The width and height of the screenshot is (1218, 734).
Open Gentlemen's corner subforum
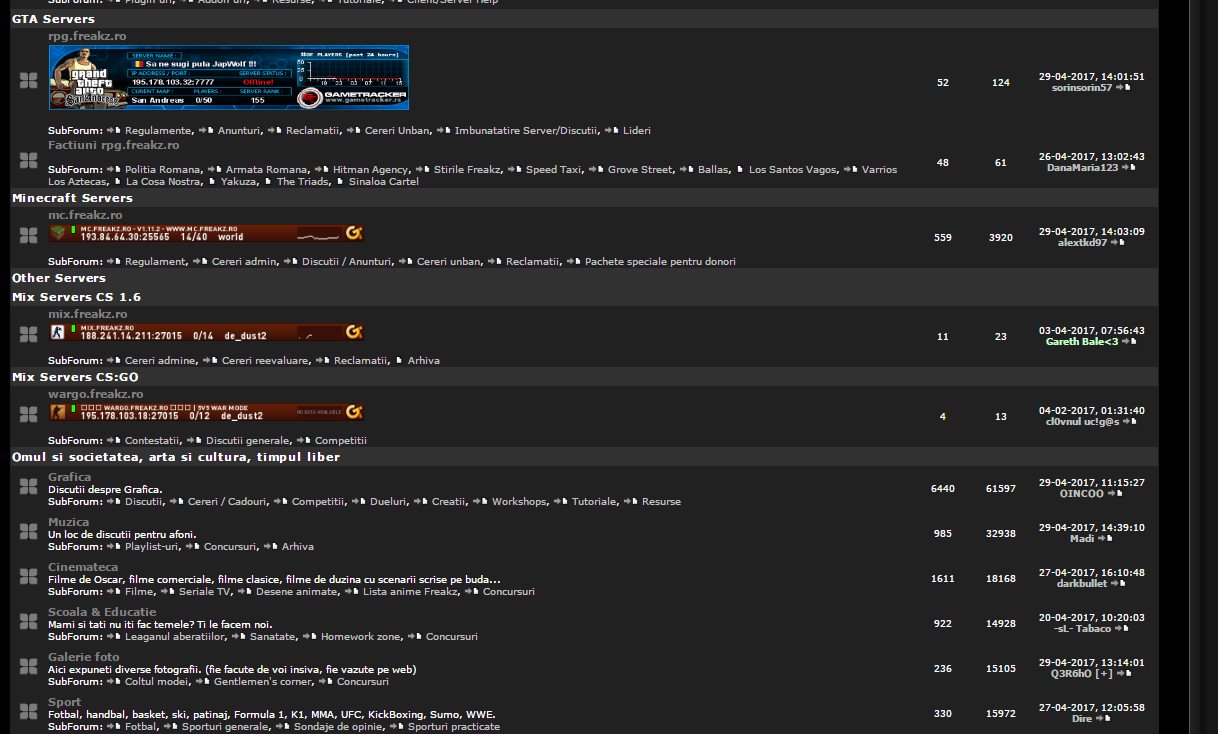[x=264, y=682]
